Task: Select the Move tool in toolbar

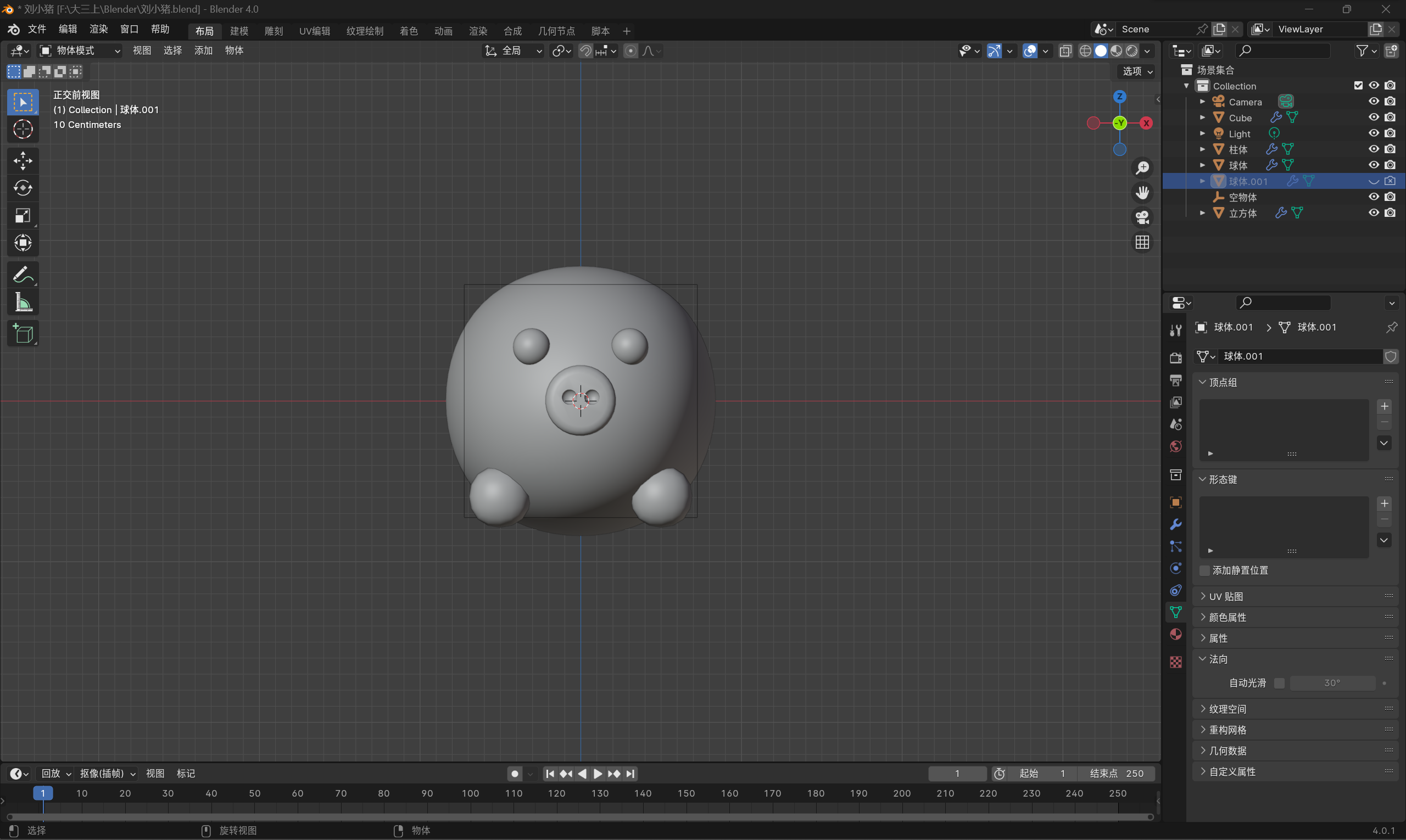Action: (x=23, y=161)
